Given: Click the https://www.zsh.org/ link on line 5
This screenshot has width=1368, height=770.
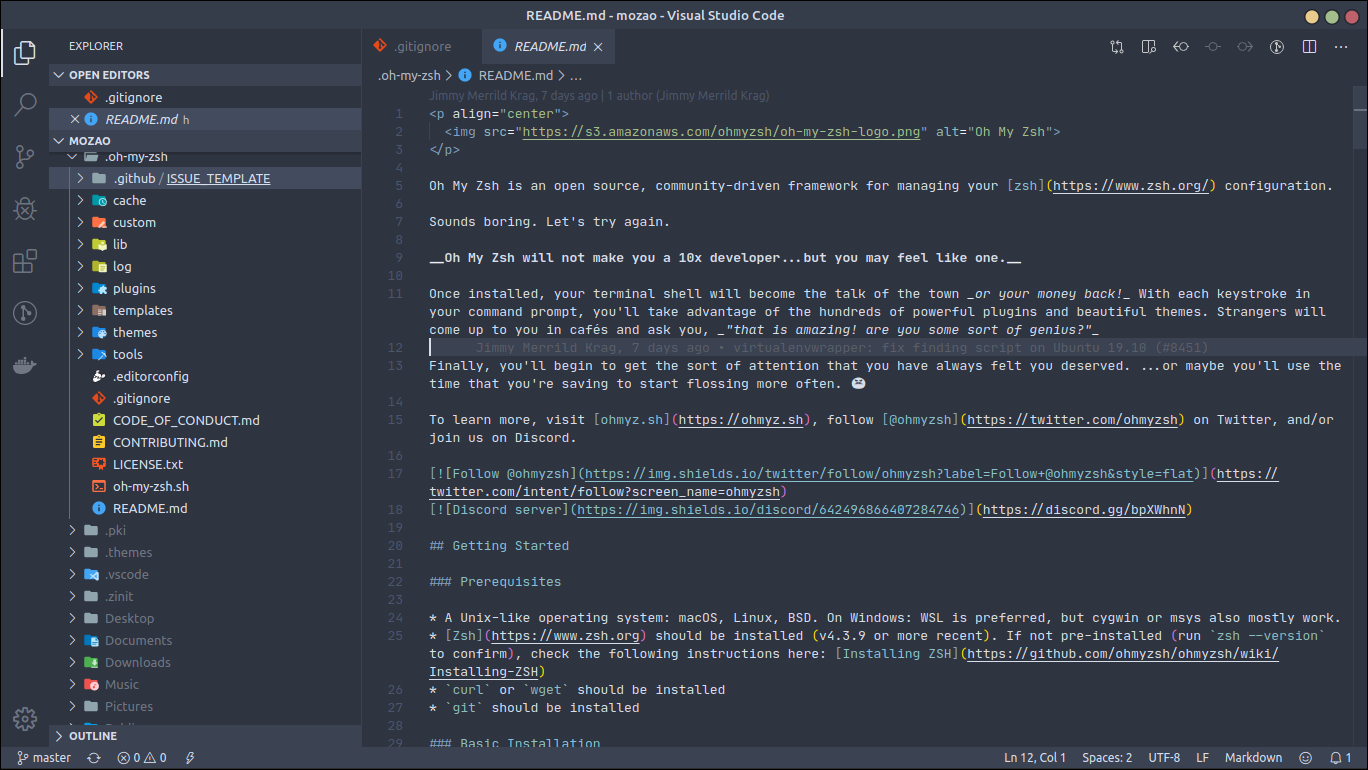Looking at the screenshot, I should pyautogui.click(x=1131, y=186).
